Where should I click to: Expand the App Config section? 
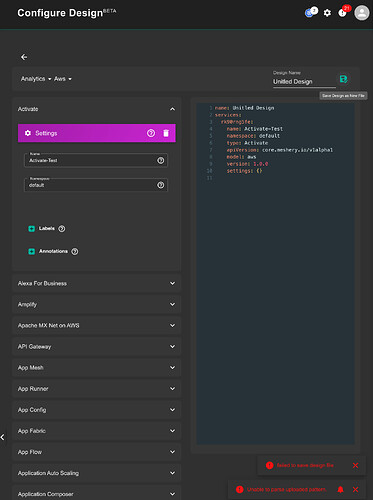coord(97,410)
